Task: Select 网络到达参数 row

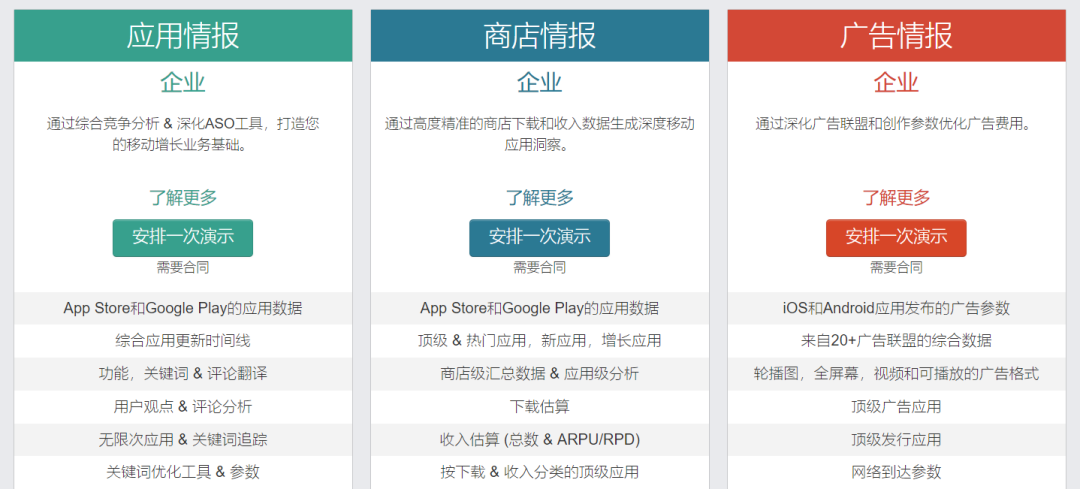Action: [897, 472]
